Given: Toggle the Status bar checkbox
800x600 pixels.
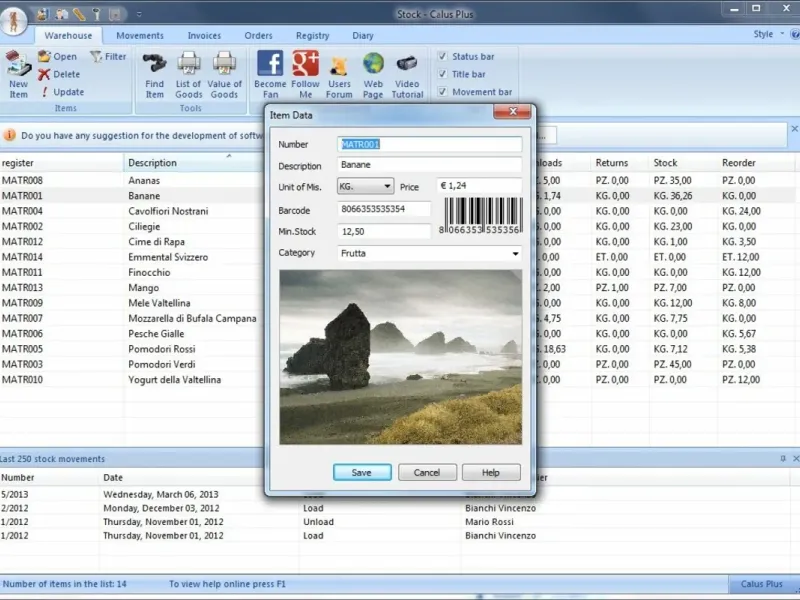Looking at the screenshot, I should 443,57.
